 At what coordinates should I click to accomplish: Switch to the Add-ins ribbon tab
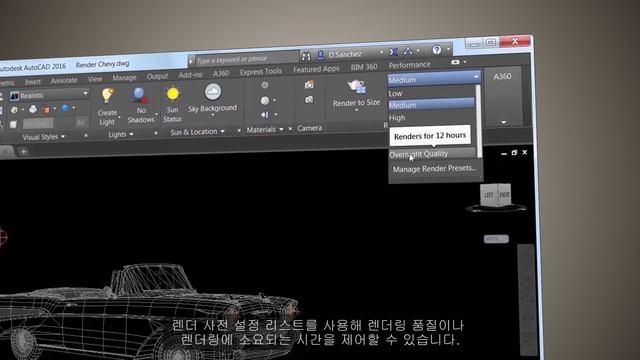[190, 75]
